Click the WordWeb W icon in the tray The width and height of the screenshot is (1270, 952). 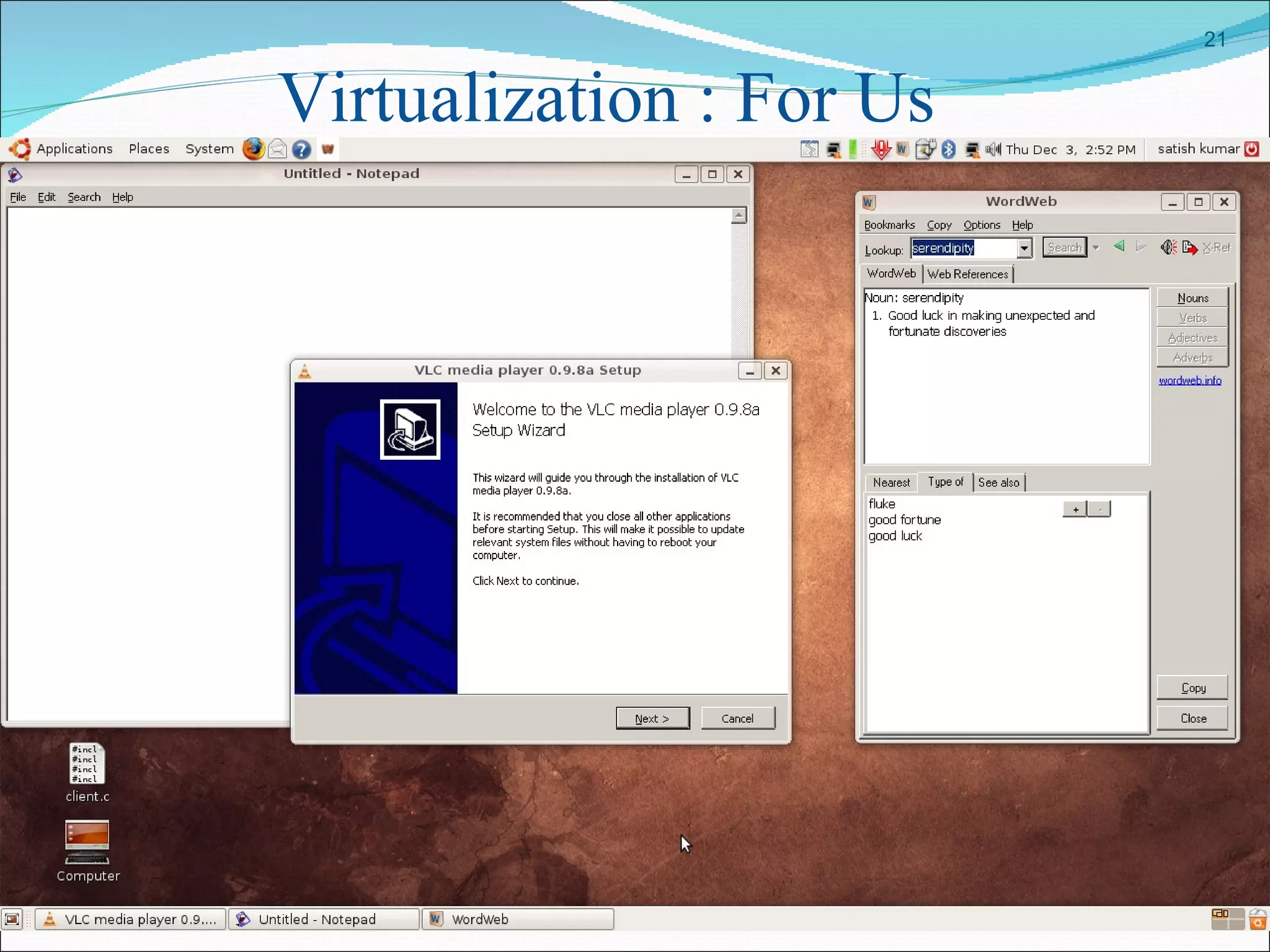(x=902, y=149)
